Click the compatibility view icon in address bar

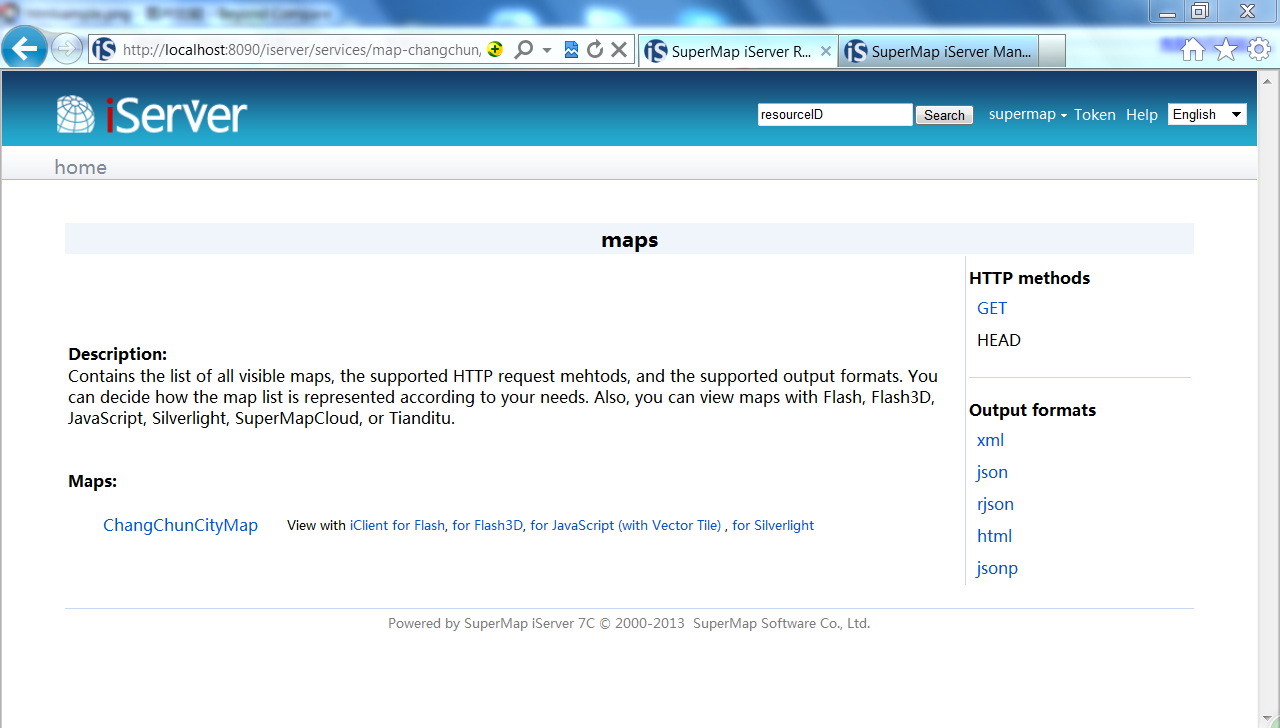point(571,50)
